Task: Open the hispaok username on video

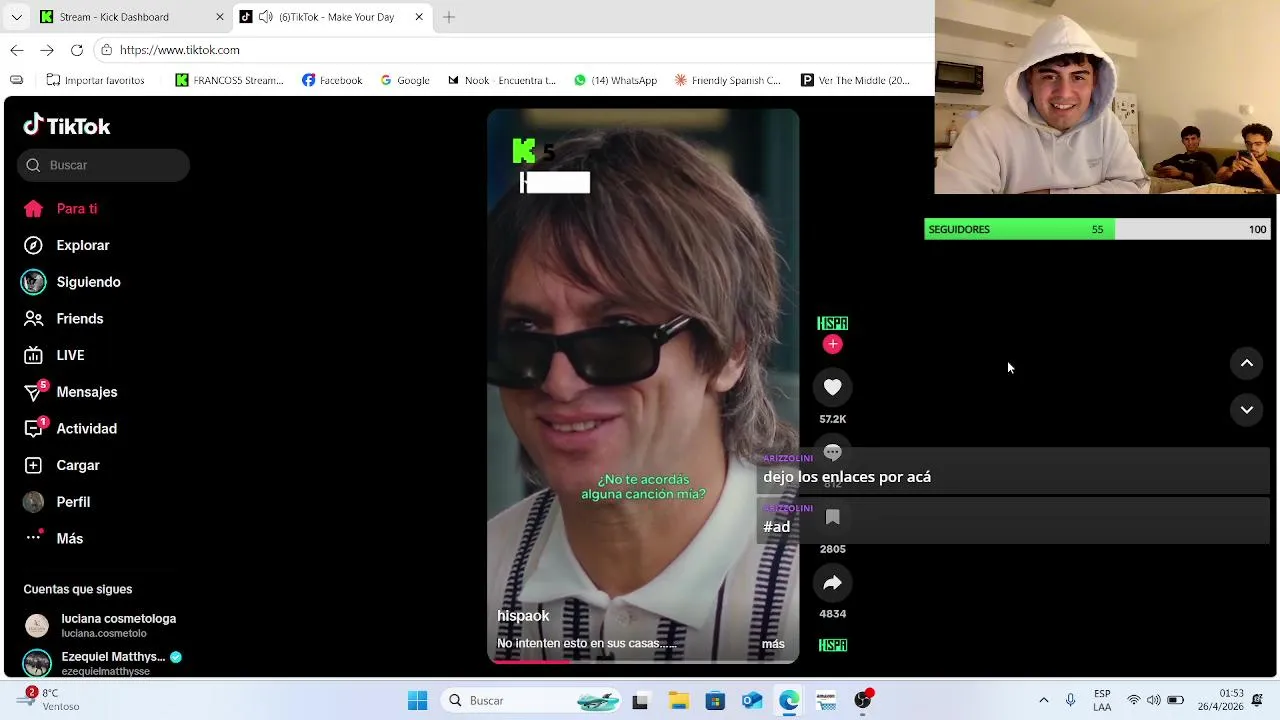Action: pos(523,616)
